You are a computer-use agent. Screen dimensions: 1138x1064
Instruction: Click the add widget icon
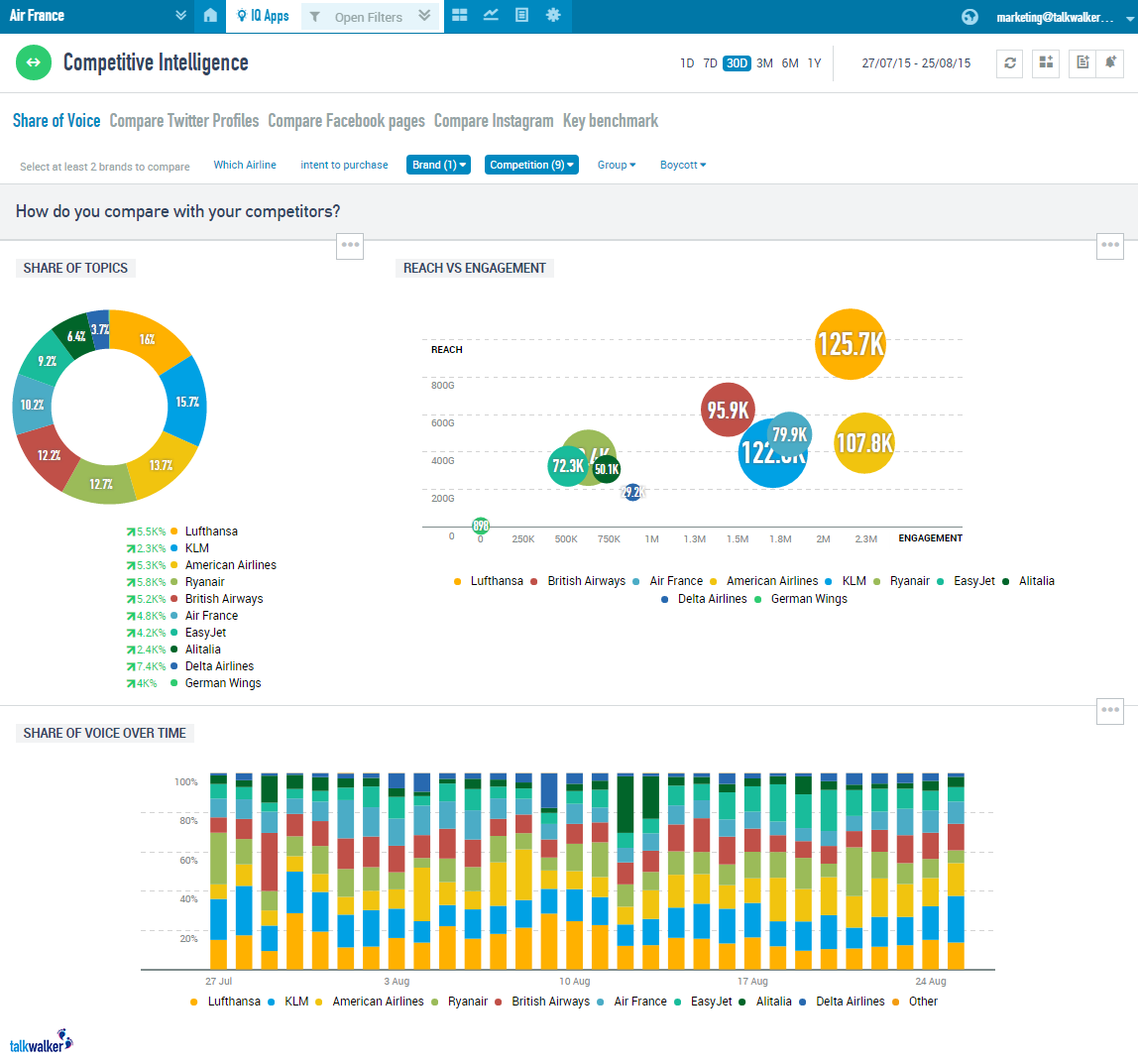[1046, 63]
